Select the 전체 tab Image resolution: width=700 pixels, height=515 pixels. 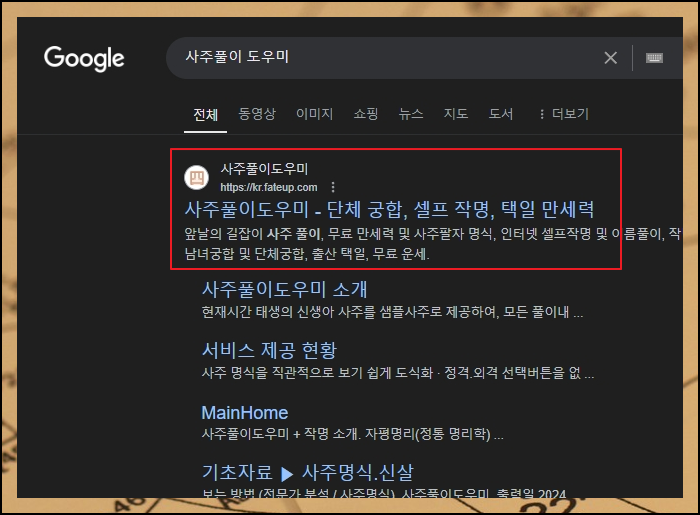click(205, 115)
